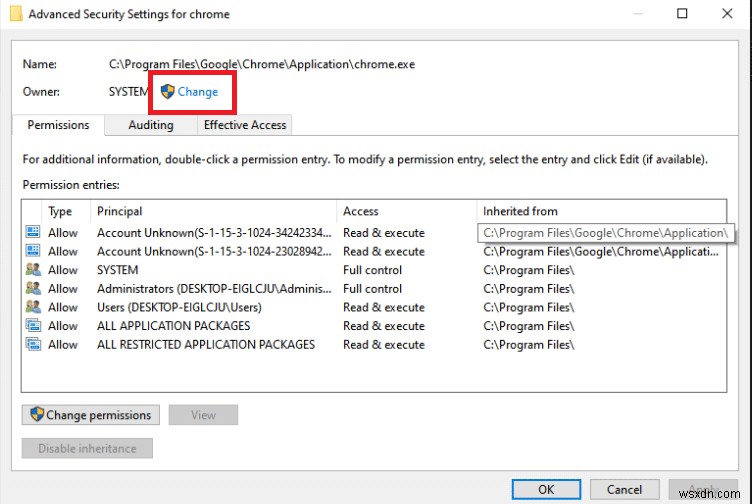Click Full control in the SYSTEM row
This screenshot has height=504, width=752.
[373, 270]
